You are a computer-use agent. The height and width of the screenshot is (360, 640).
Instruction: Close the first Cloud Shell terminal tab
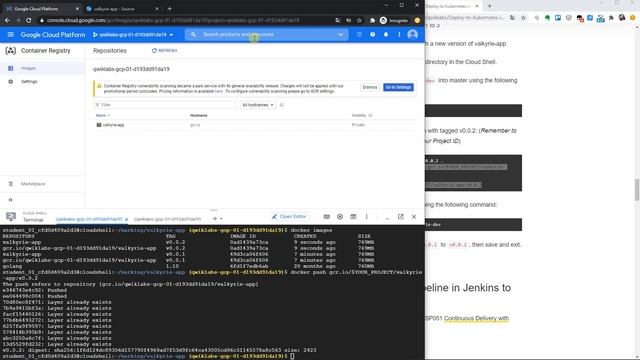click(127, 220)
